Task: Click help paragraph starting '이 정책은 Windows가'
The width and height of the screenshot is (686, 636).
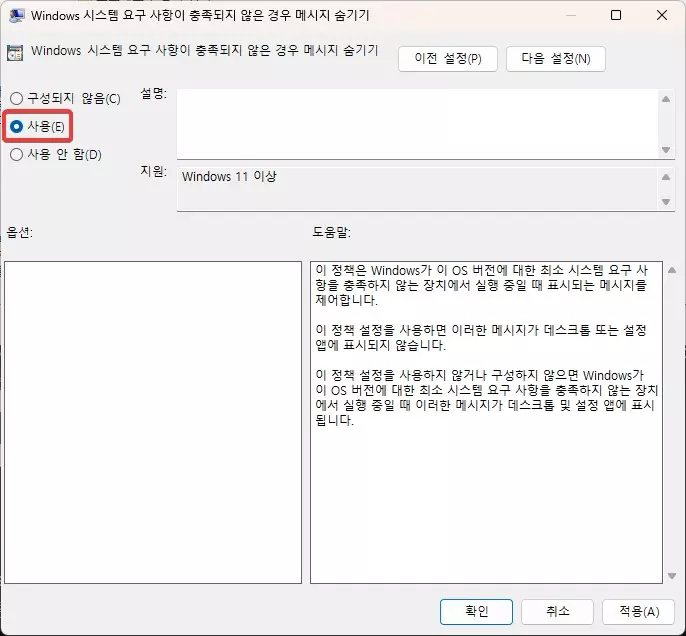Action: click(x=481, y=285)
